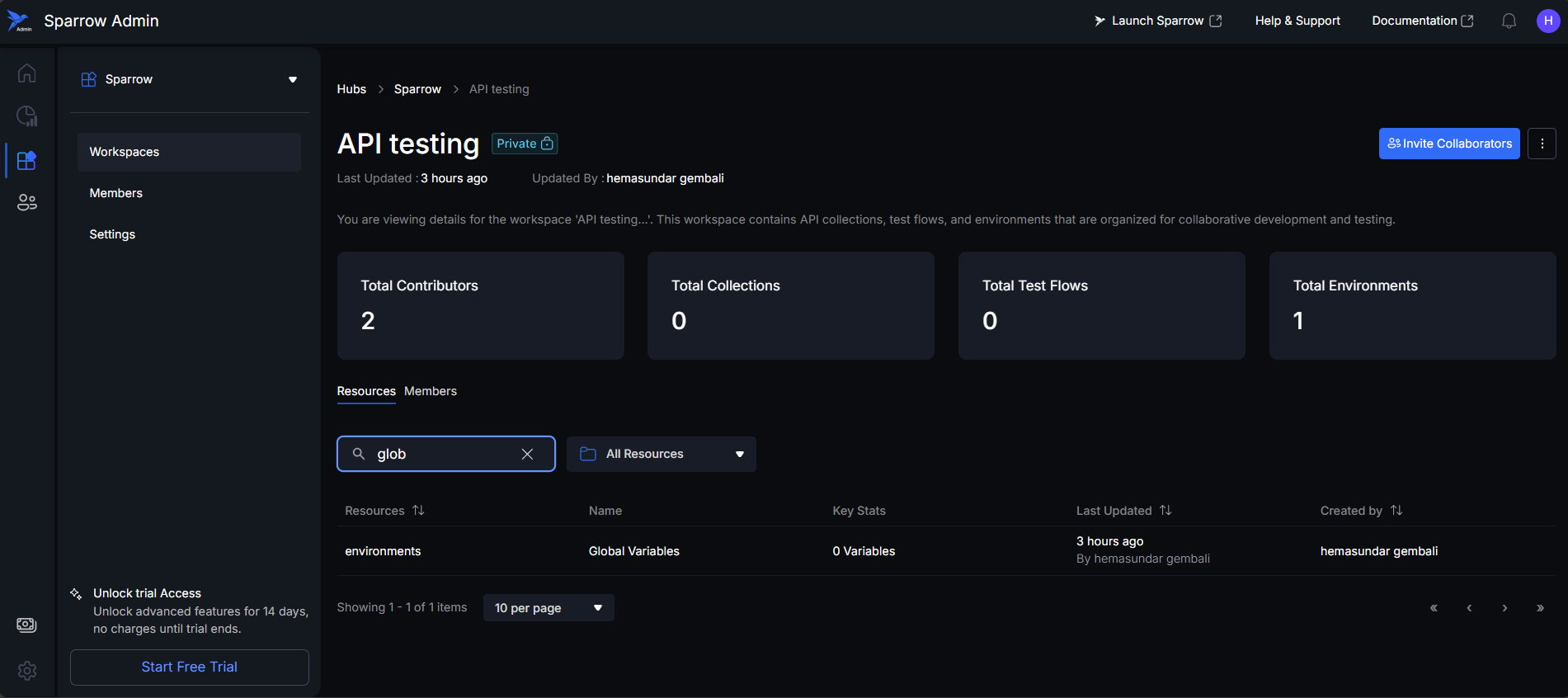Viewport: 1568px width, 698px height.
Task: Open the All Resources filter dropdown
Action: pos(661,454)
